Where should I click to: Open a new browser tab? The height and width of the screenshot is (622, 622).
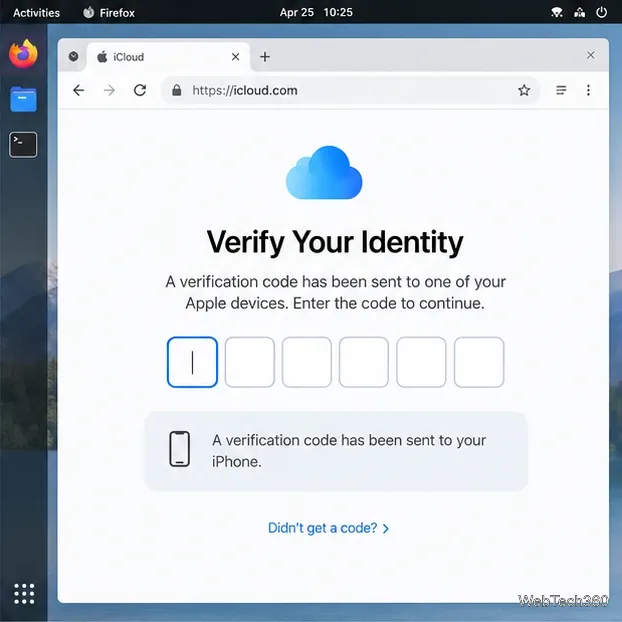coord(265,57)
